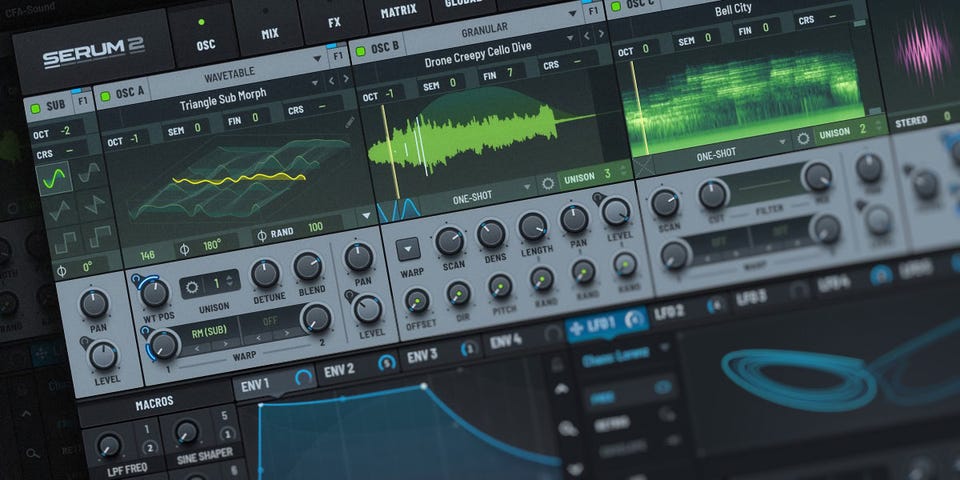Viewport: 960px width, 480px height.
Task: Toggle the SUB oscillator power button
Action: pos(36,109)
